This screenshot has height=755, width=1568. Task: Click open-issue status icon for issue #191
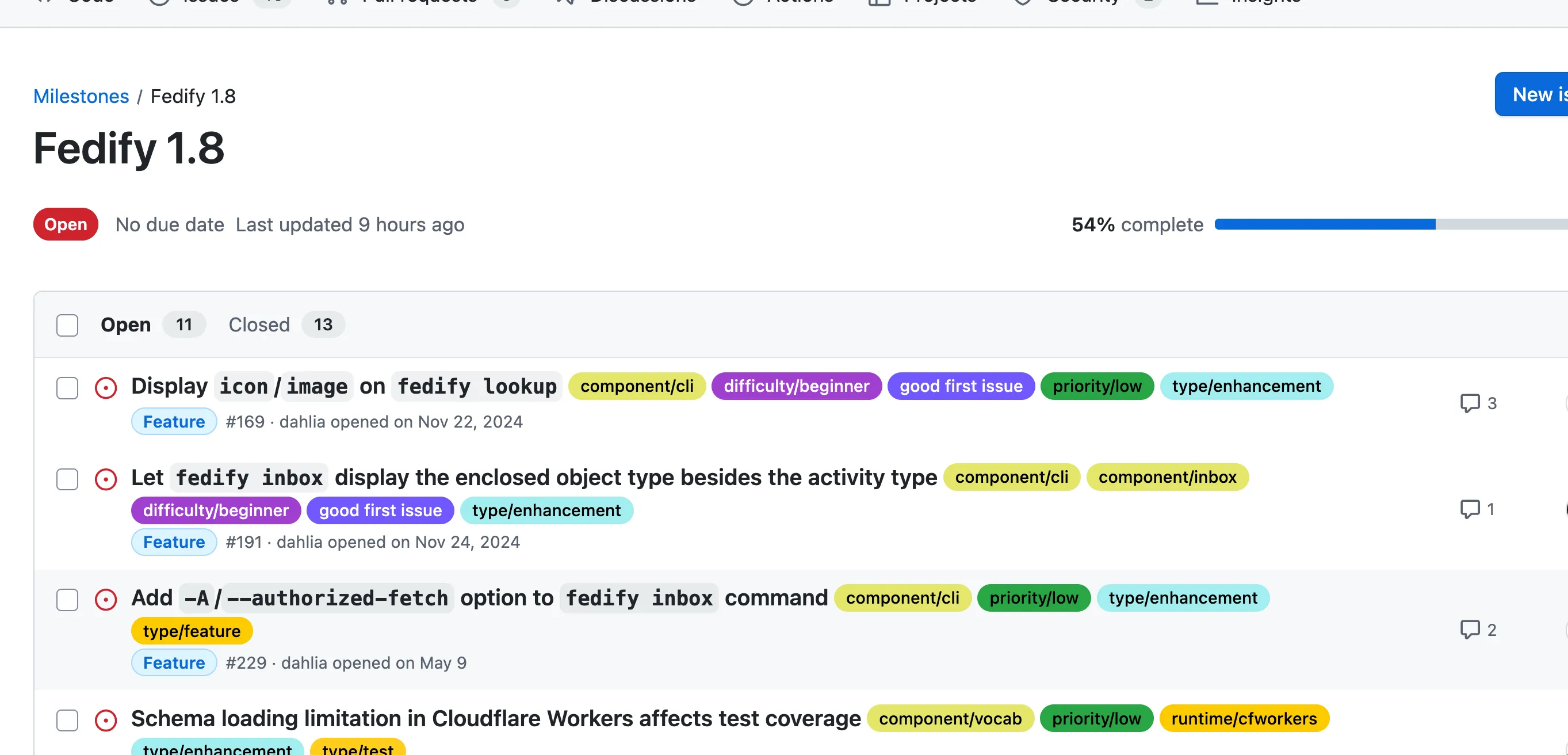point(106,479)
